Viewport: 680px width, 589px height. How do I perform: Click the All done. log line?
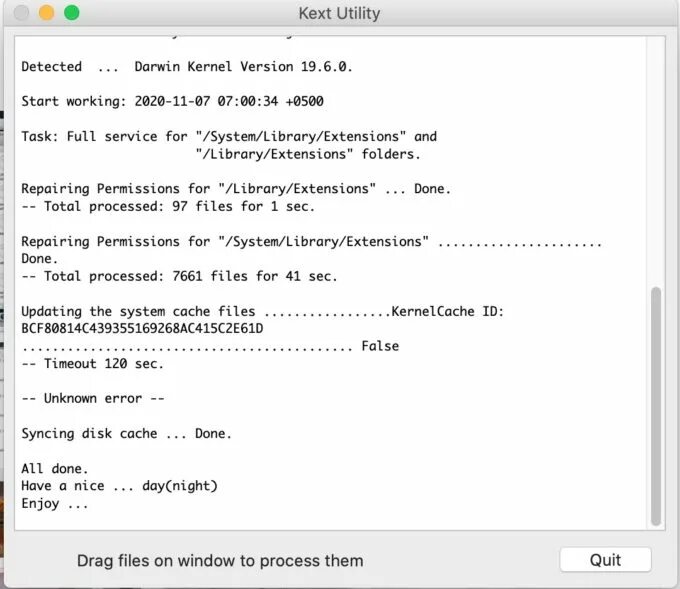point(55,468)
